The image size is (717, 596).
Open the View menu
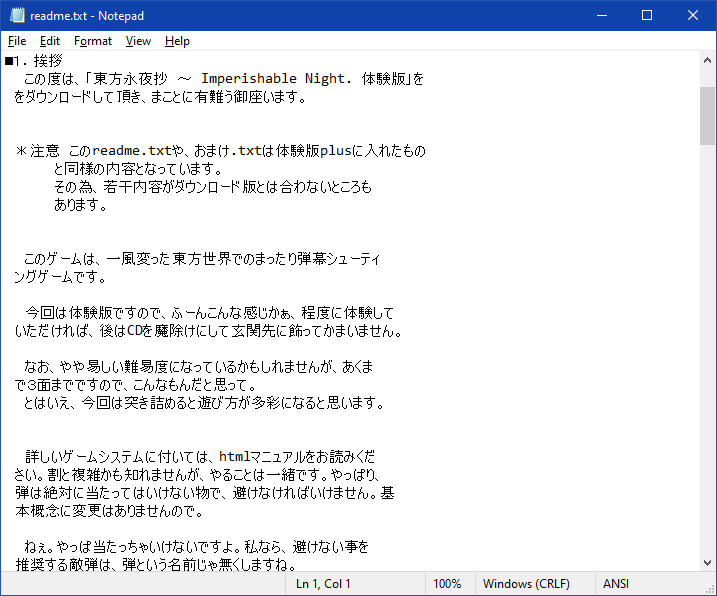[138, 41]
